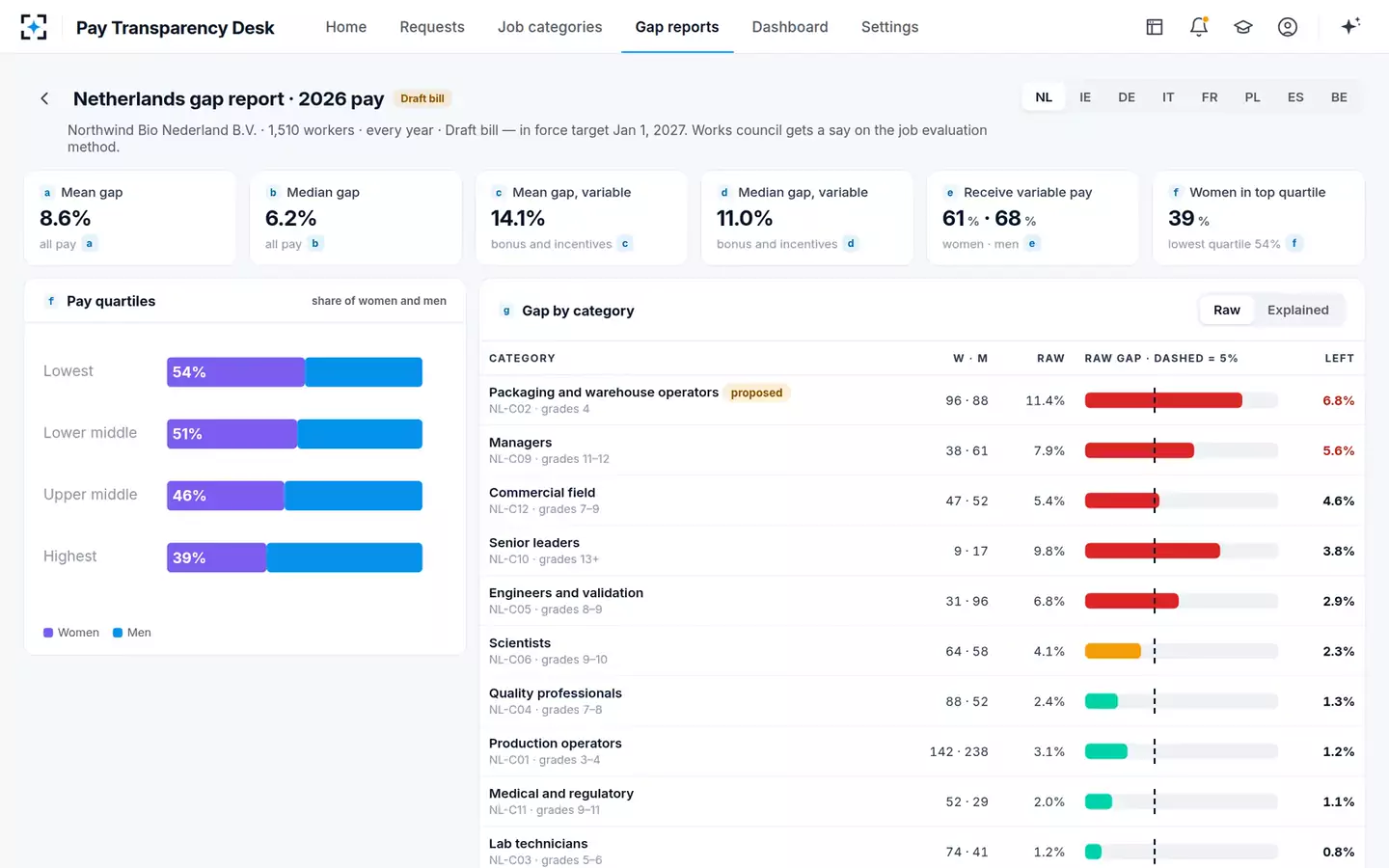Click the Managers raw gap bar
Screen dimensions: 1389x868
(1139, 450)
